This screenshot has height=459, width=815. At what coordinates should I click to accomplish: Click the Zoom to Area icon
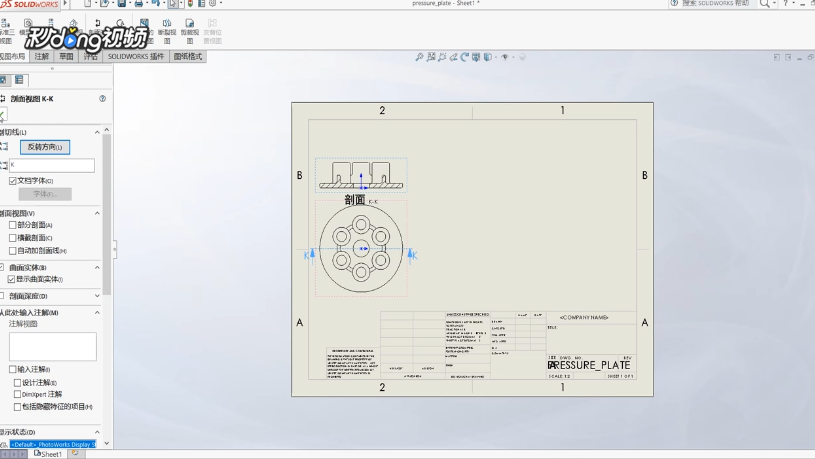[x=431, y=57]
